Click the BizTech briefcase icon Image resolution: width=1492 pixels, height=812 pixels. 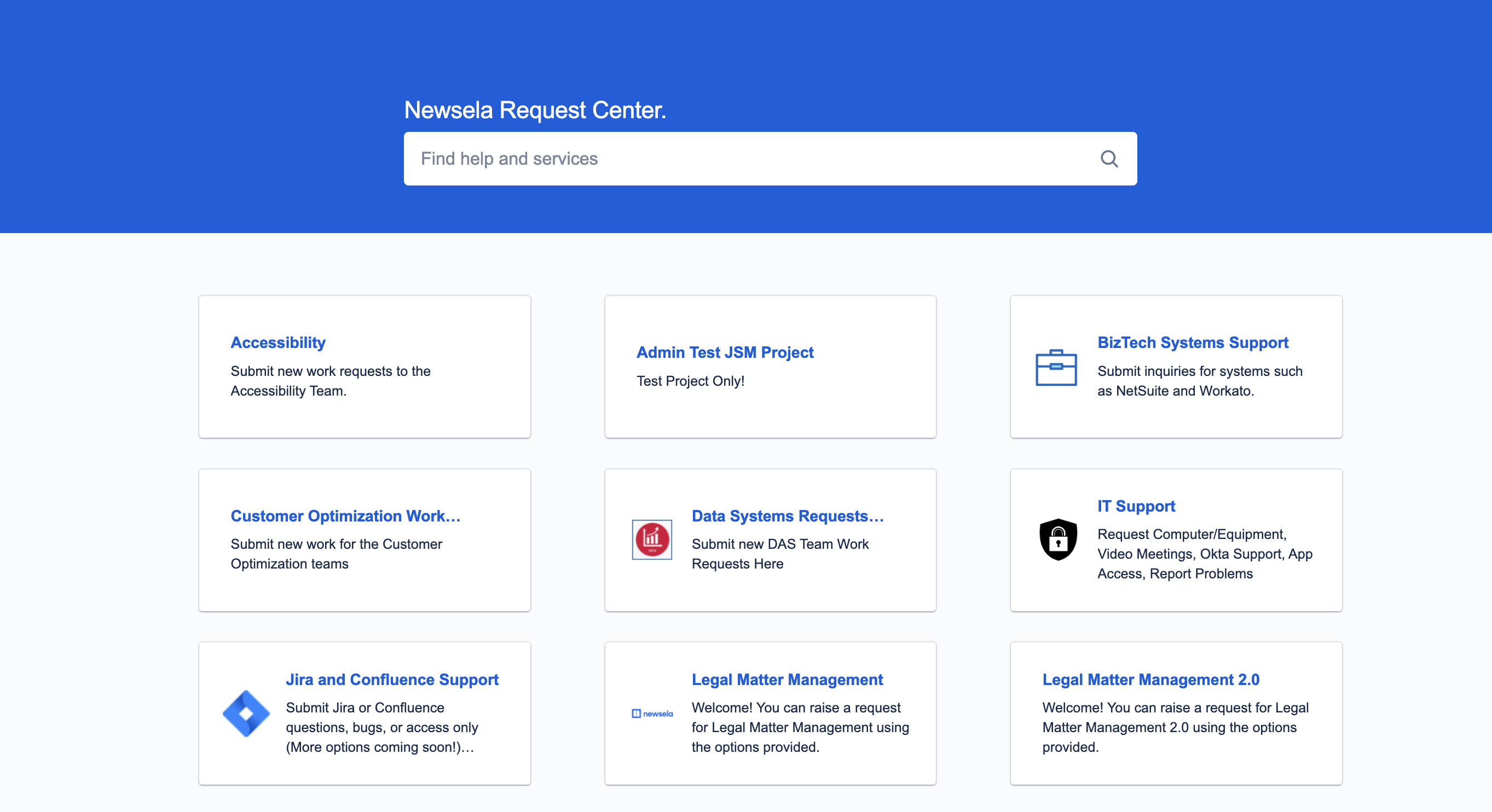click(x=1055, y=368)
